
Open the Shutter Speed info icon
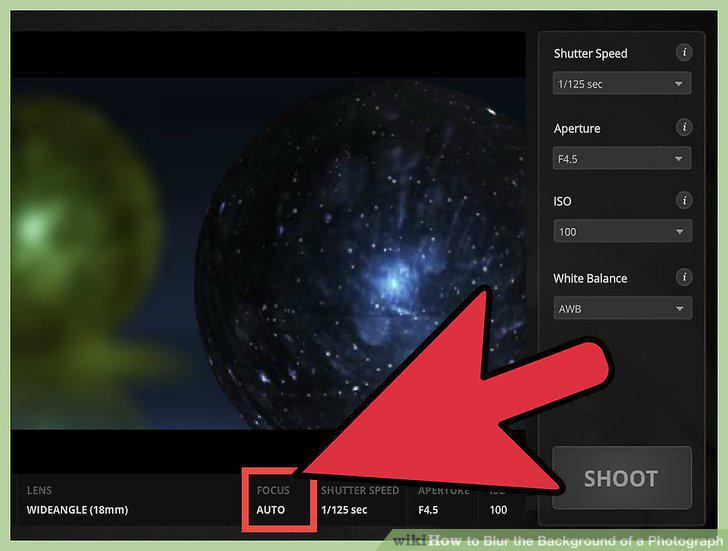(x=684, y=52)
